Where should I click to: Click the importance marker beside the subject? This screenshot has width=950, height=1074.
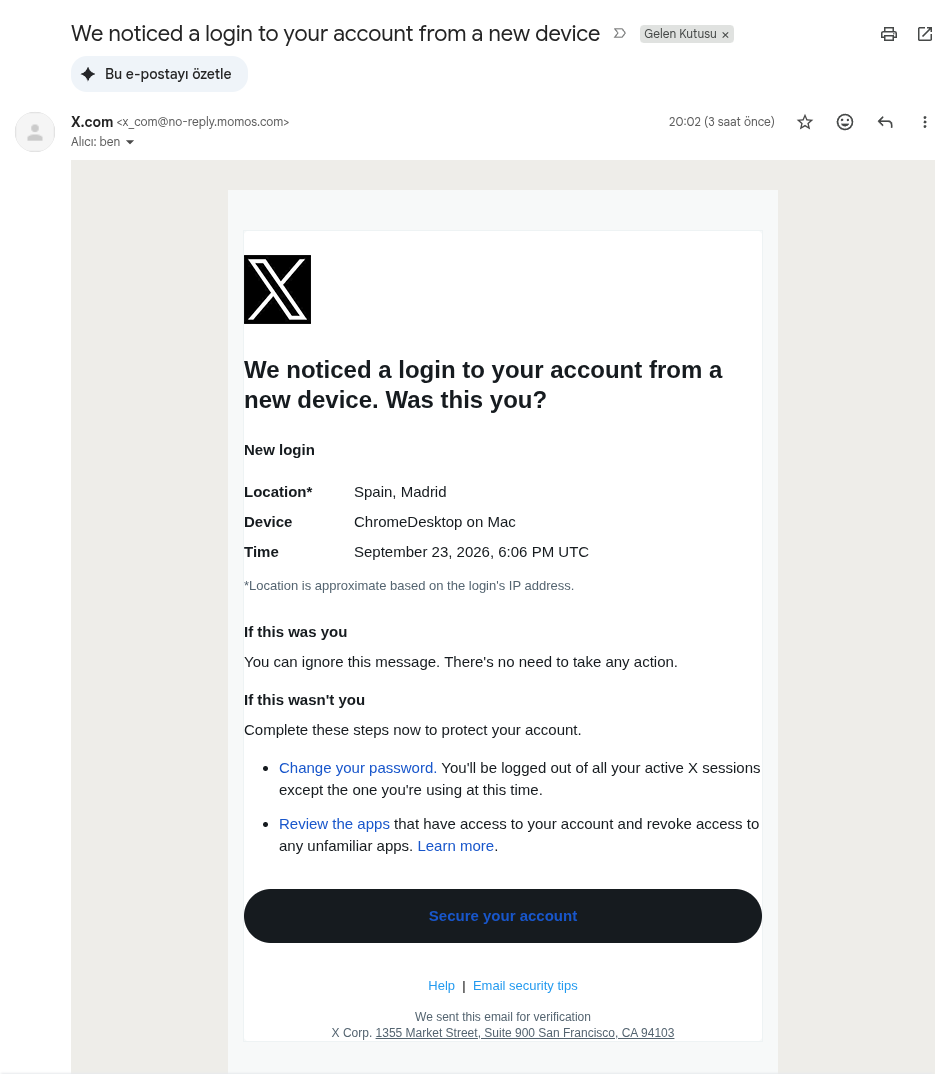[x=620, y=34]
